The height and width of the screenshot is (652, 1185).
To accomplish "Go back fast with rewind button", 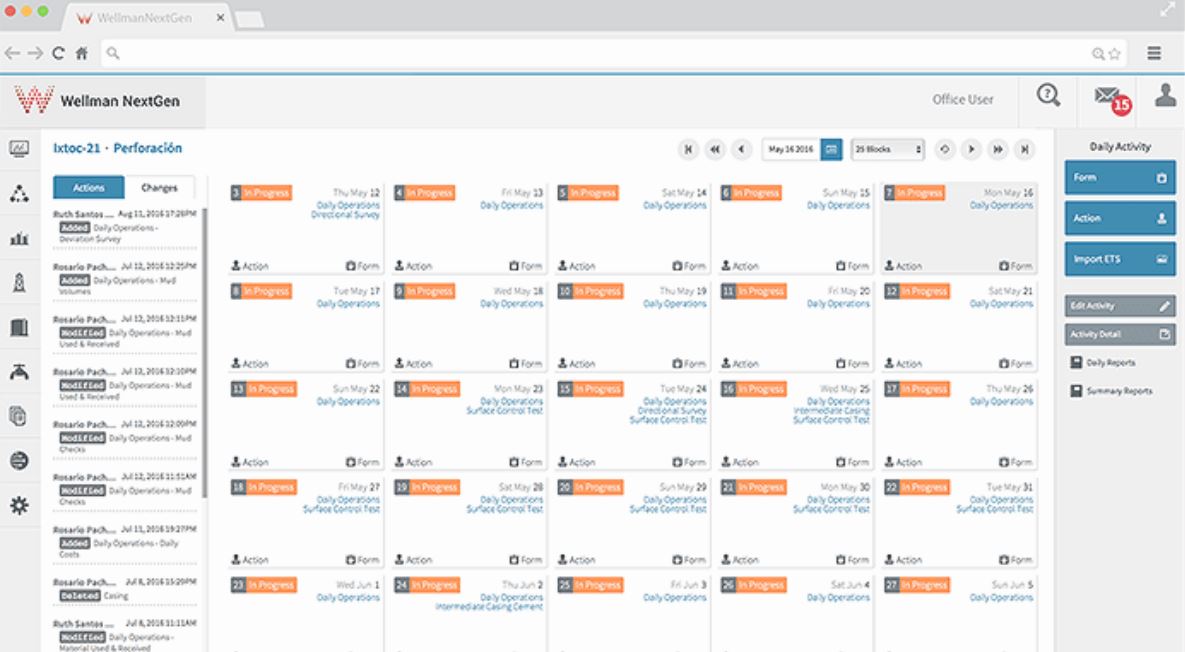I will (714, 150).
